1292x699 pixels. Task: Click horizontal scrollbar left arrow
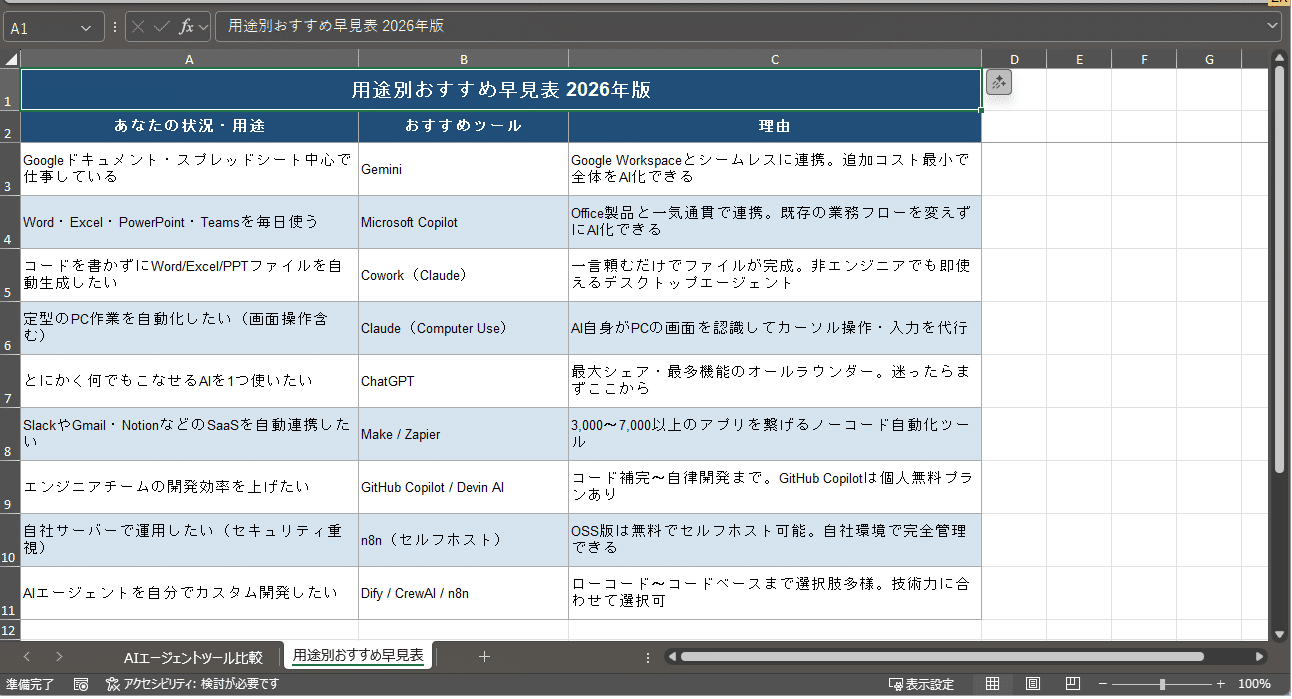[672, 657]
